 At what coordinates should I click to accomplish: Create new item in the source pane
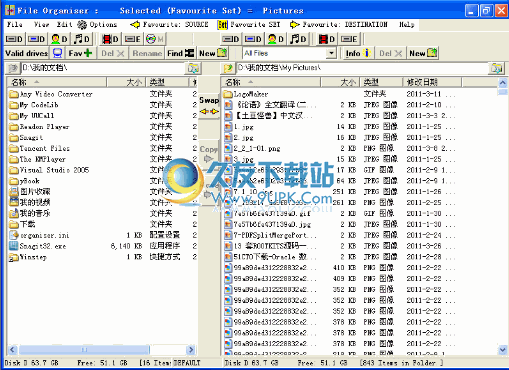(x=213, y=53)
